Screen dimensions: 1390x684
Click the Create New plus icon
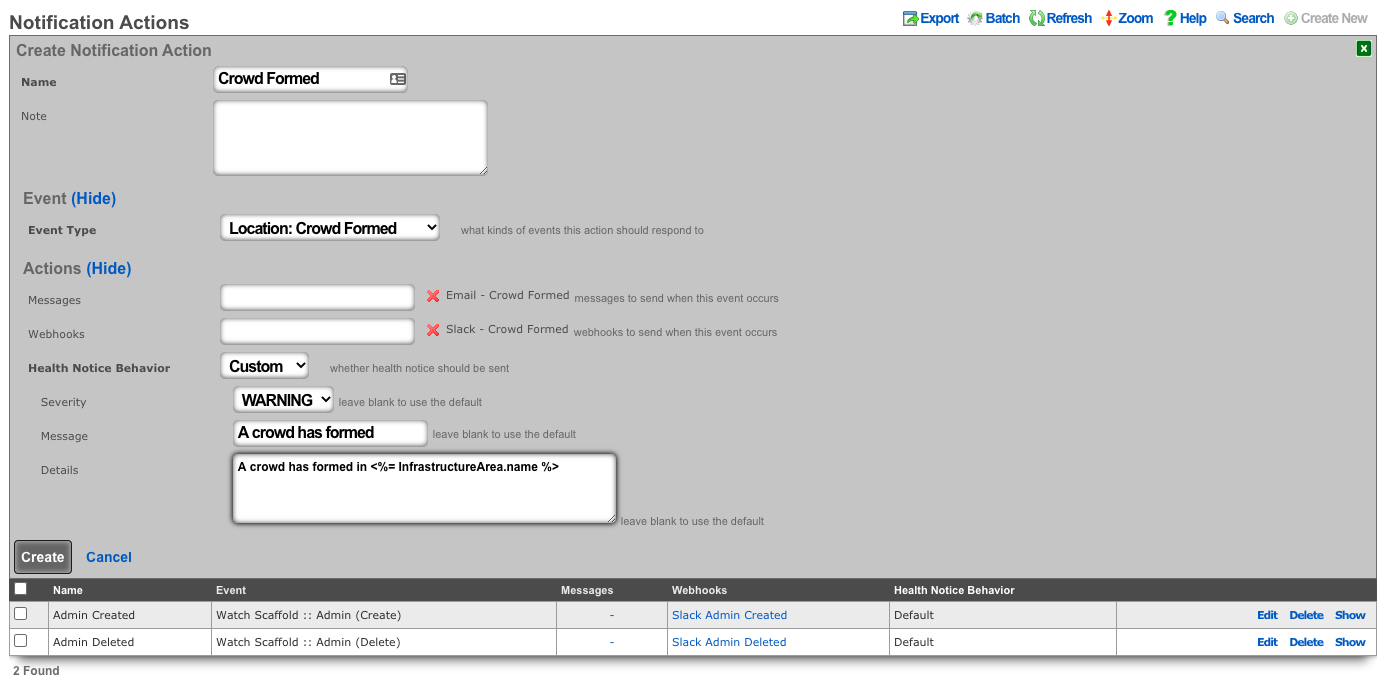click(x=1291, y=18)
